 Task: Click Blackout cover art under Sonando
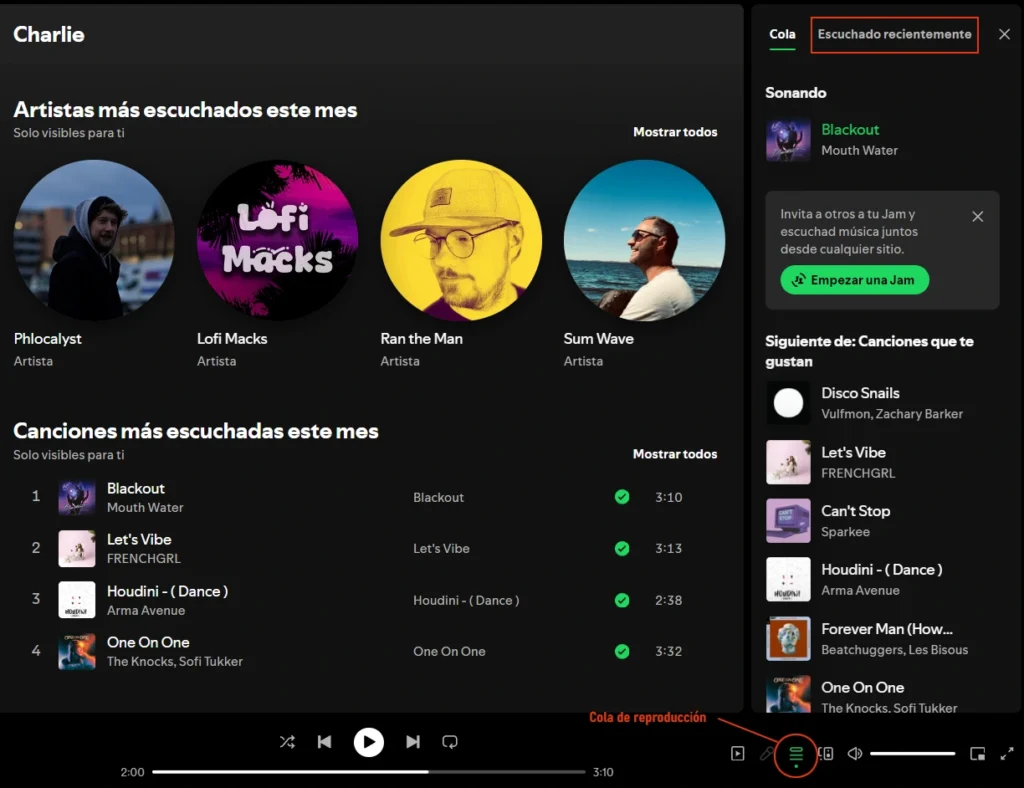(x=788, y=139)
